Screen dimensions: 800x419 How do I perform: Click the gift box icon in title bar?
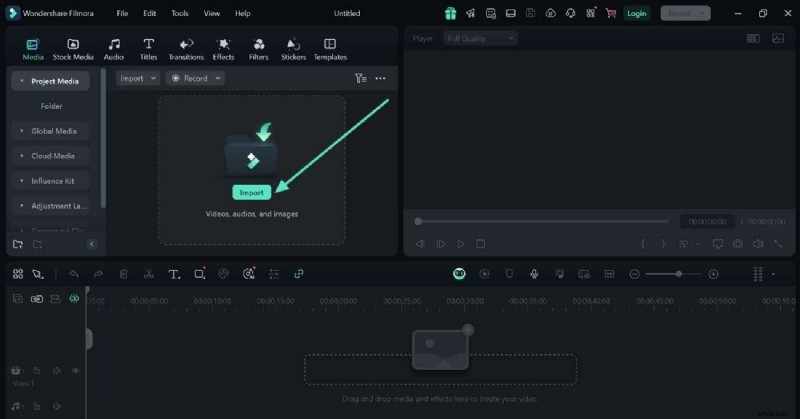point(451,13)
